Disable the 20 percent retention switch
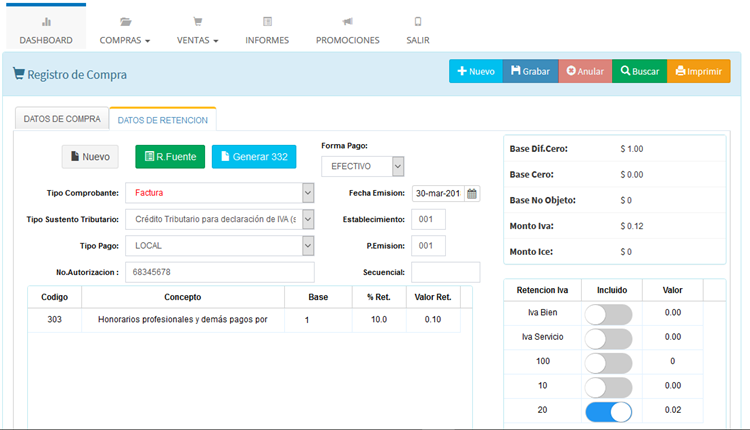 point(608,411)
